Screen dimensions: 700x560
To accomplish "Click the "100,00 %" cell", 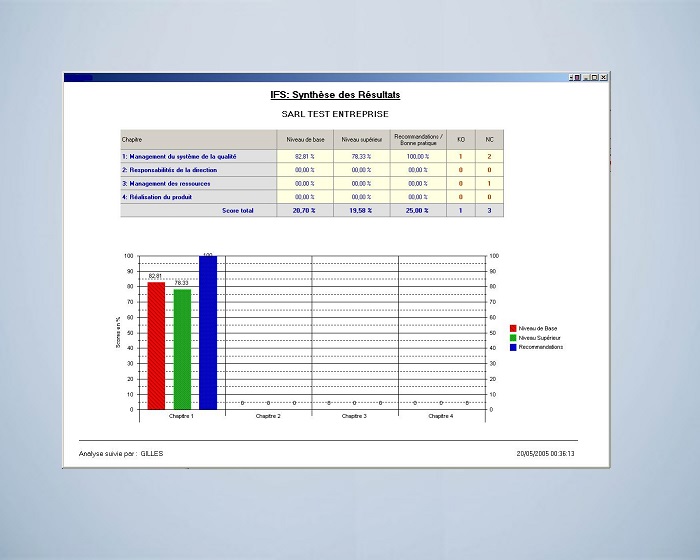I will click(418, 156).
